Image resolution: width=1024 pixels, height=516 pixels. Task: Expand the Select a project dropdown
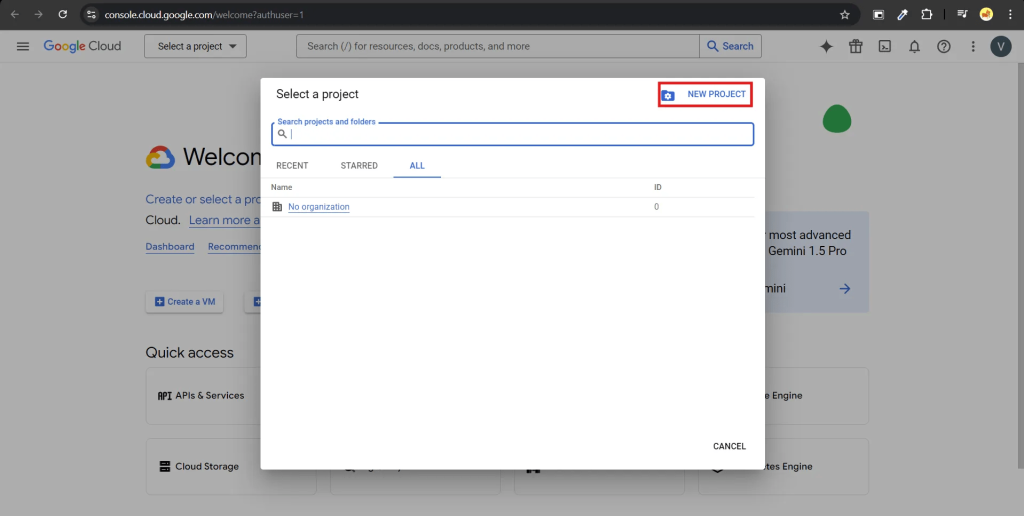(196, 46)
